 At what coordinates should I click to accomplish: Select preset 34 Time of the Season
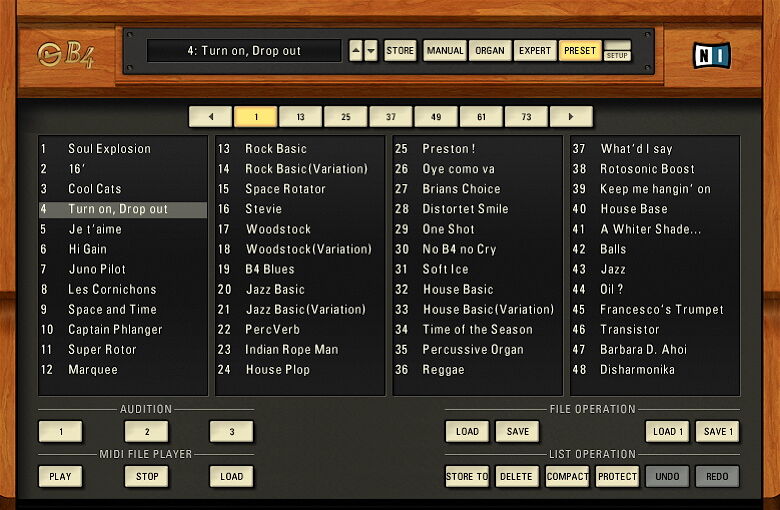[x=478, y=330]
